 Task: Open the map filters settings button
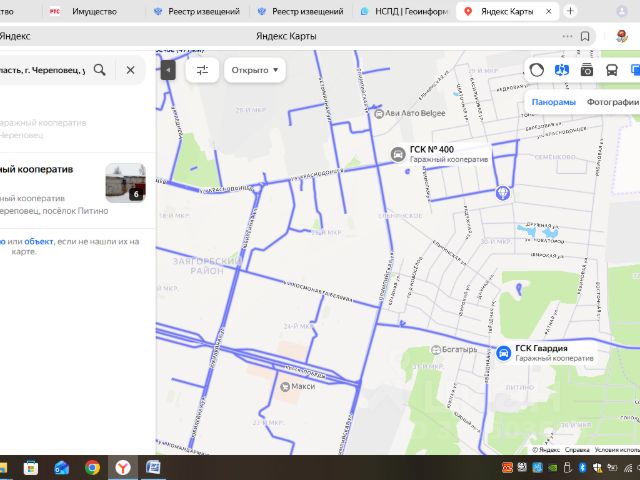[x=202, y=70]
